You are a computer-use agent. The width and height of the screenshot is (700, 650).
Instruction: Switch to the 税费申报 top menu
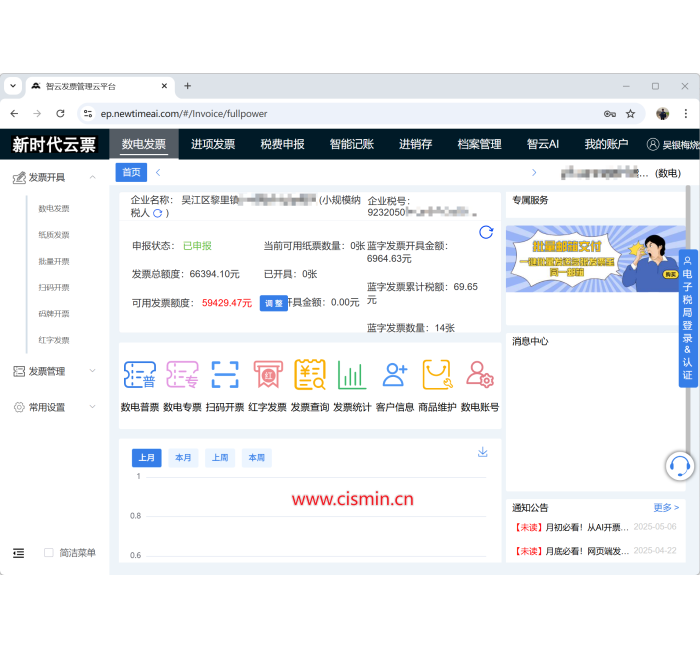tap(282, 144)
